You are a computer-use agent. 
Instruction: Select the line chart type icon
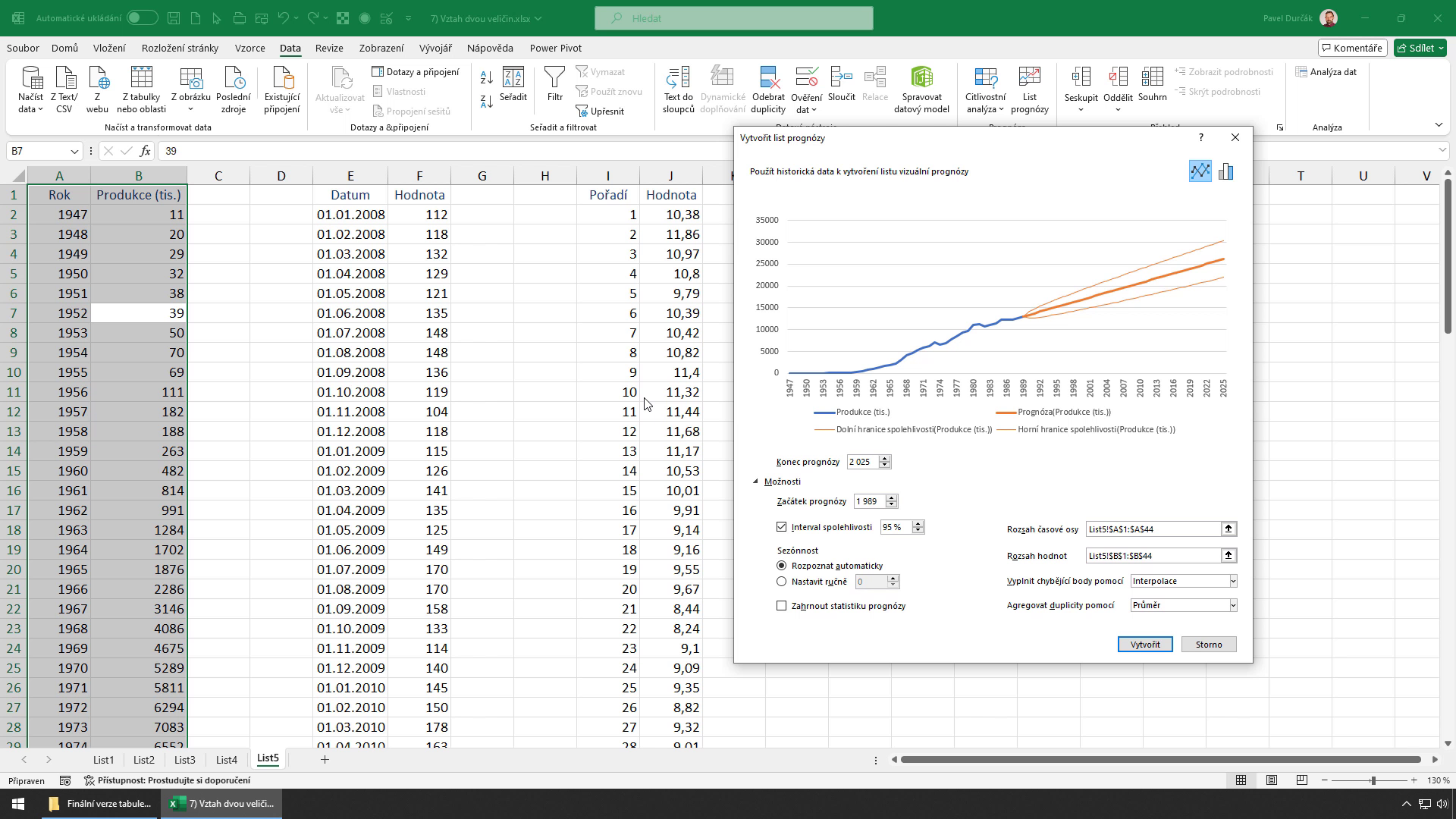(x=1200, y=171)
